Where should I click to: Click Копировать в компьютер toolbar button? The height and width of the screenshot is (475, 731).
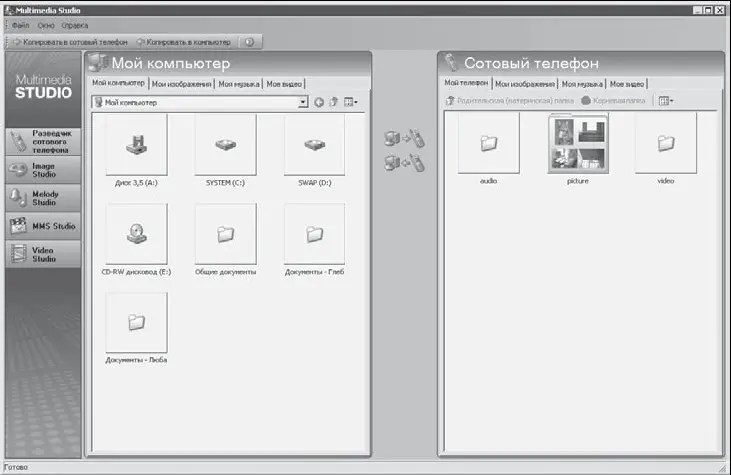[184, 42]
